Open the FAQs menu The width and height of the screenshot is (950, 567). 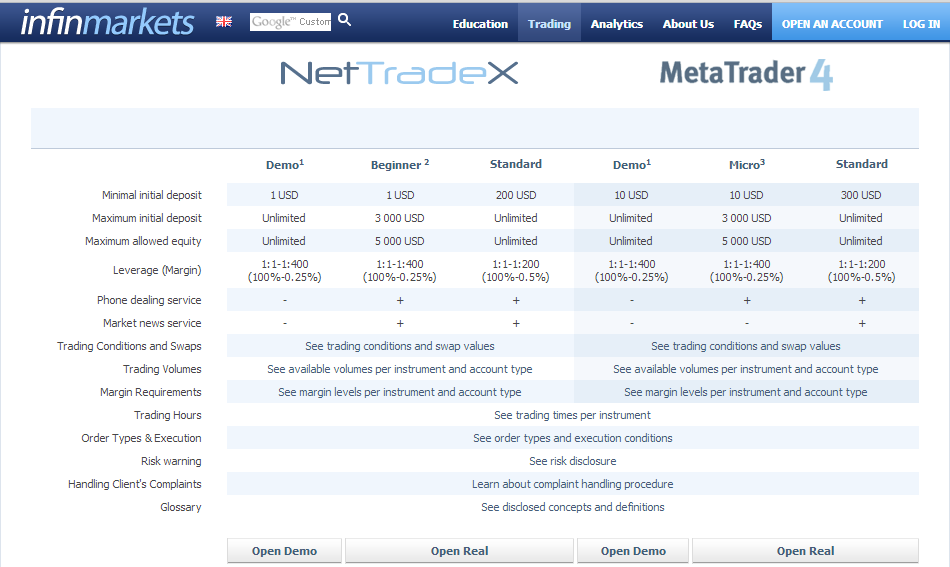point(748,24)
